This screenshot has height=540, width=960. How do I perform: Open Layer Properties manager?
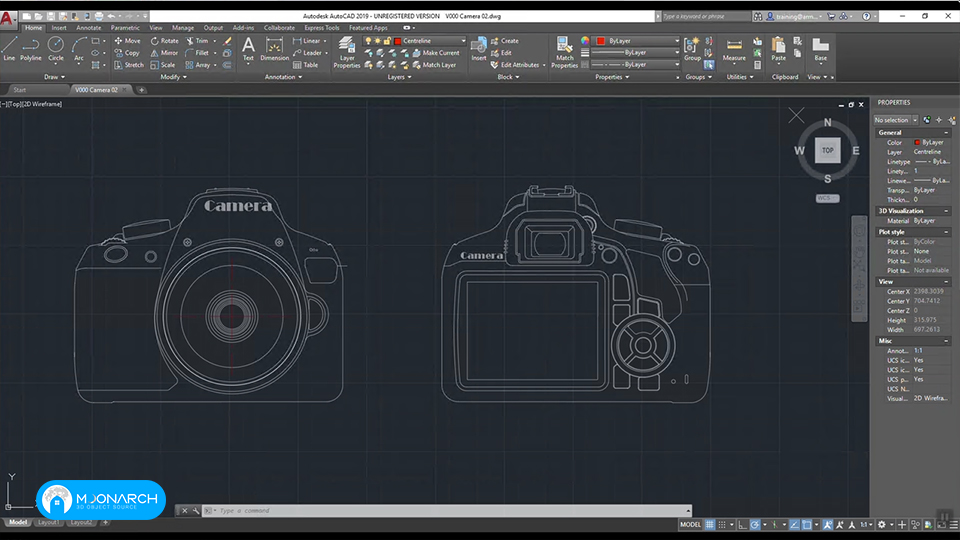click(x=347, y=52)
